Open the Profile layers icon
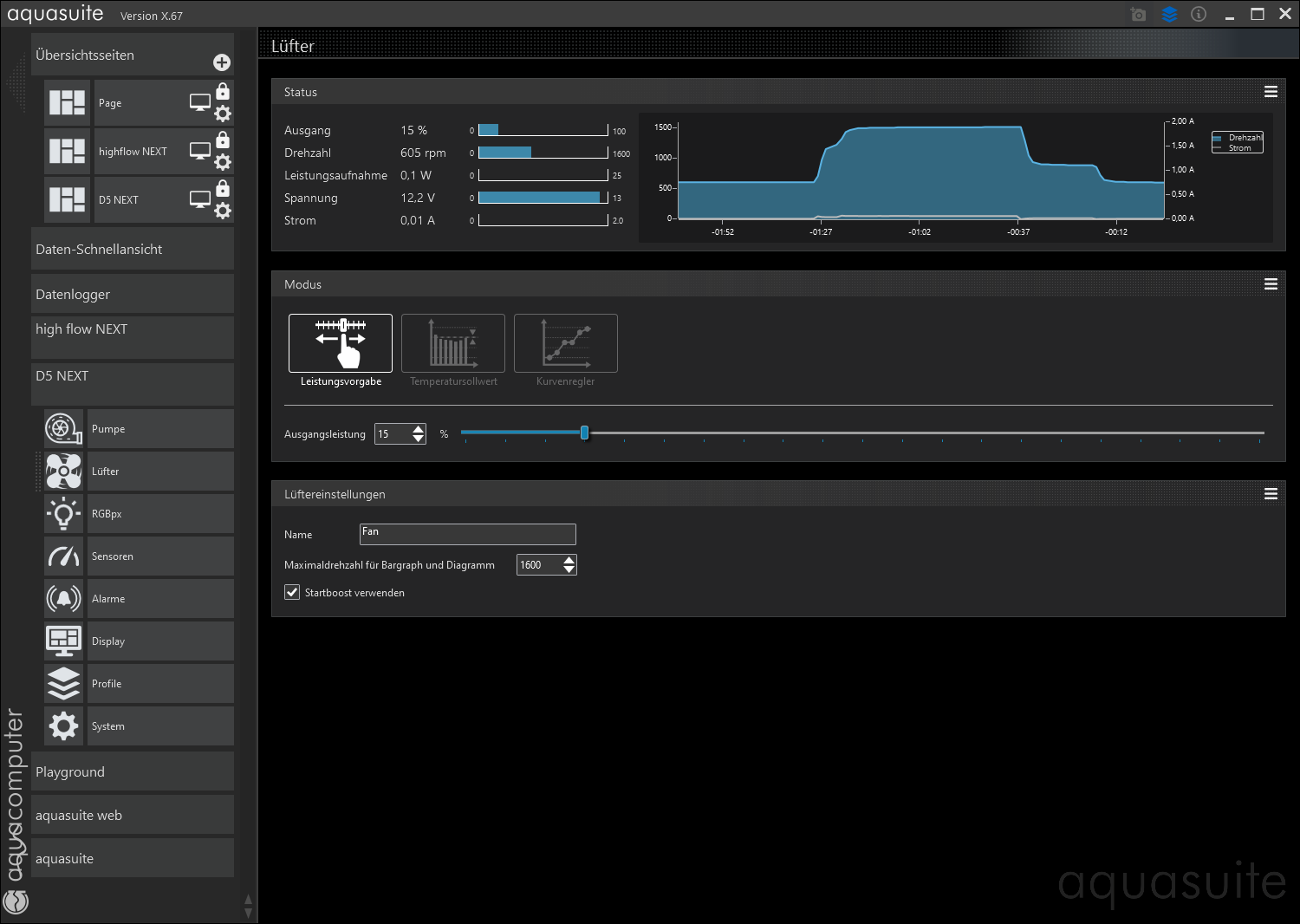Viewport: 1300px width, 924px height. 64,684
